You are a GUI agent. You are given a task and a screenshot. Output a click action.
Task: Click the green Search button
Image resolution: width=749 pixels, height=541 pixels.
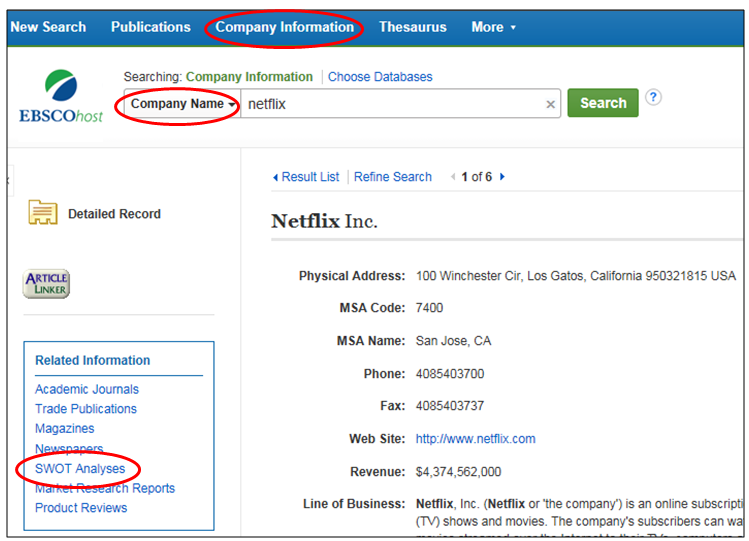[x=603, y=103]
